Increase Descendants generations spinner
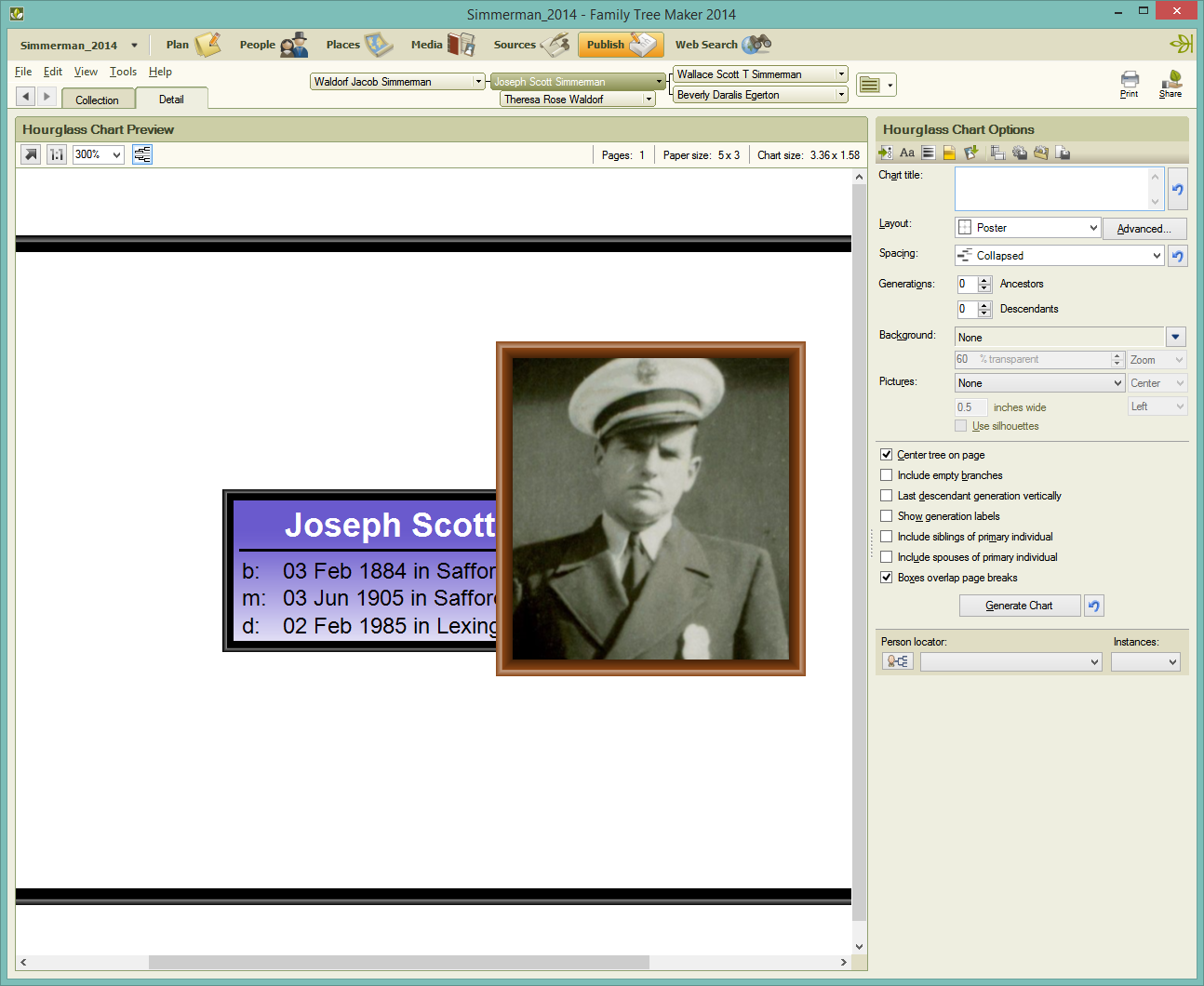1204x986 pixels. [984, 305]
